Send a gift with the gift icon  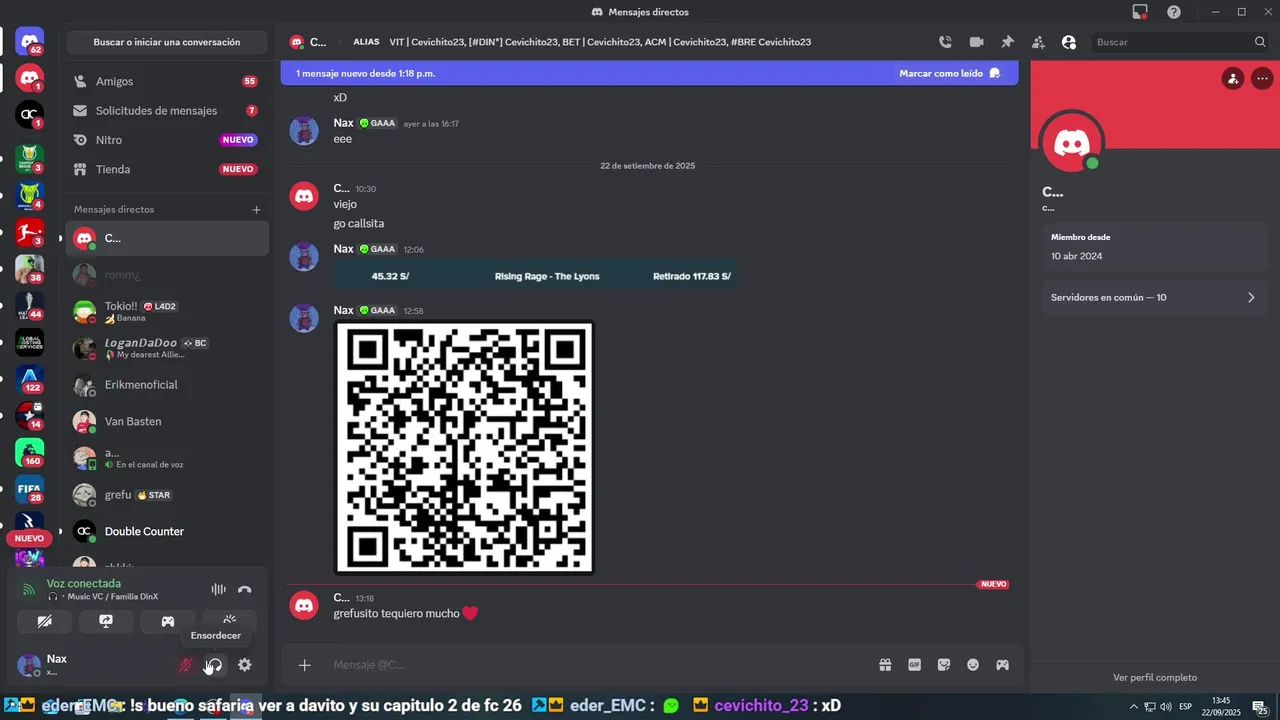point(885,665)
